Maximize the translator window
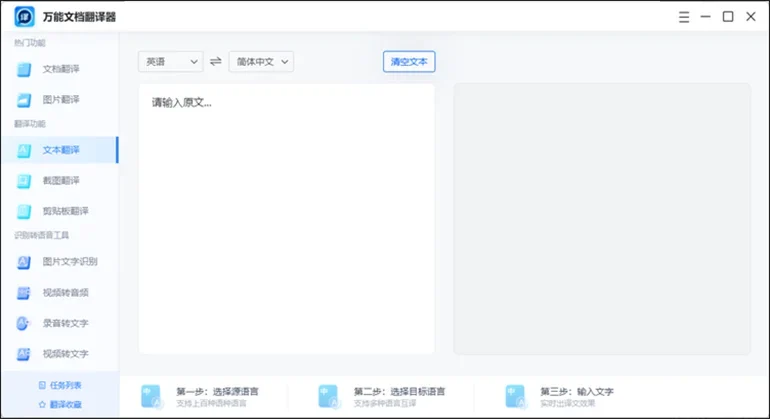 click(728, 17)
